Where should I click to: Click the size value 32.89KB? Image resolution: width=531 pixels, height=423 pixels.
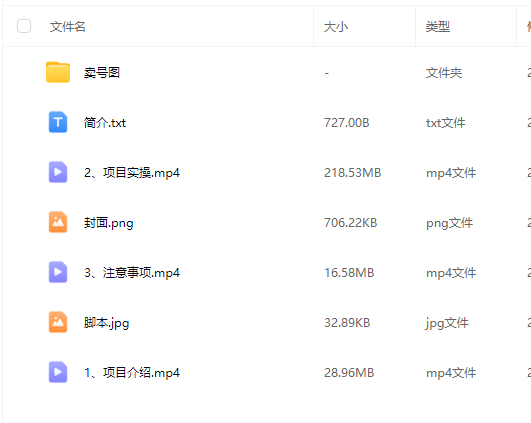click(x=347, y=323)
